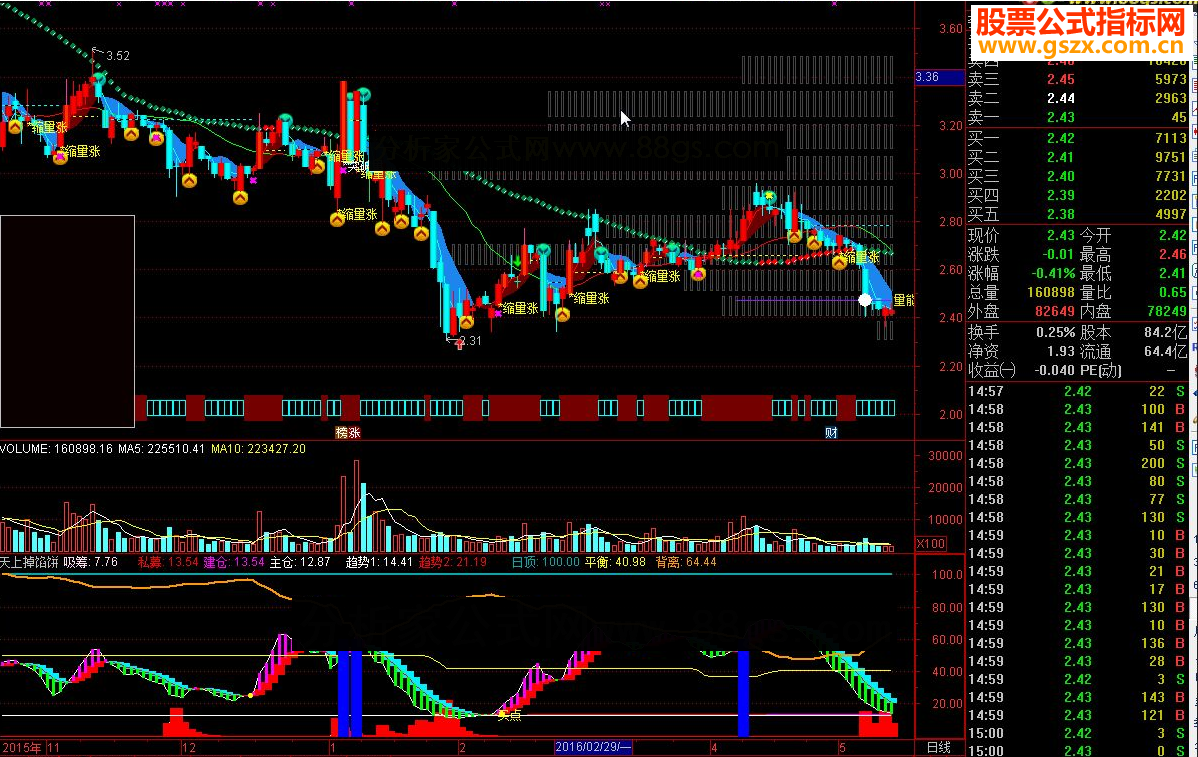Select the 卖二 row priced 2.44
The width and height of the screenshot is (1198, 757).
coord(1078,99)
